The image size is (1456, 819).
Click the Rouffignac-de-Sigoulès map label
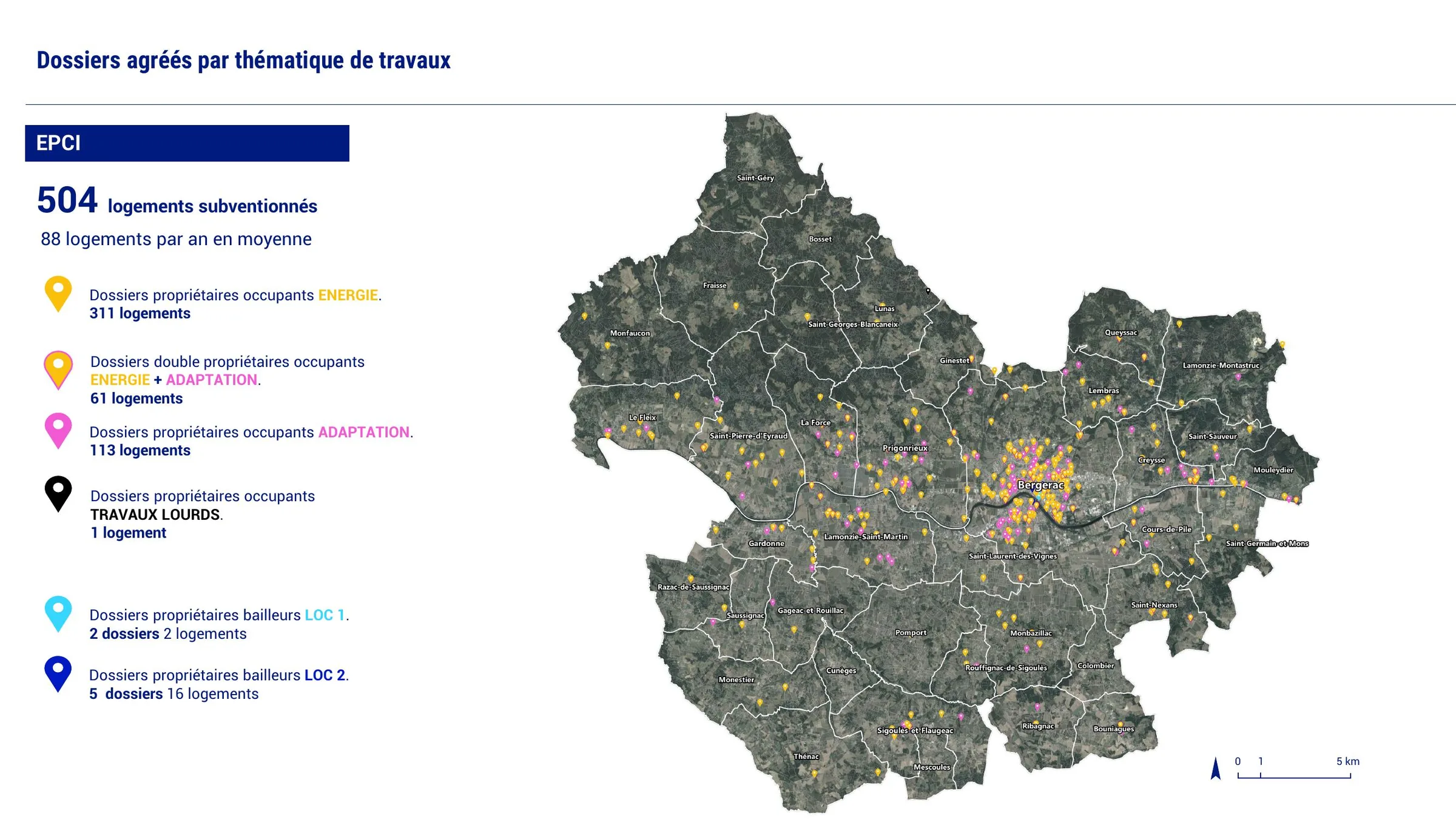pyautogui.click(x=1006, y=668)
